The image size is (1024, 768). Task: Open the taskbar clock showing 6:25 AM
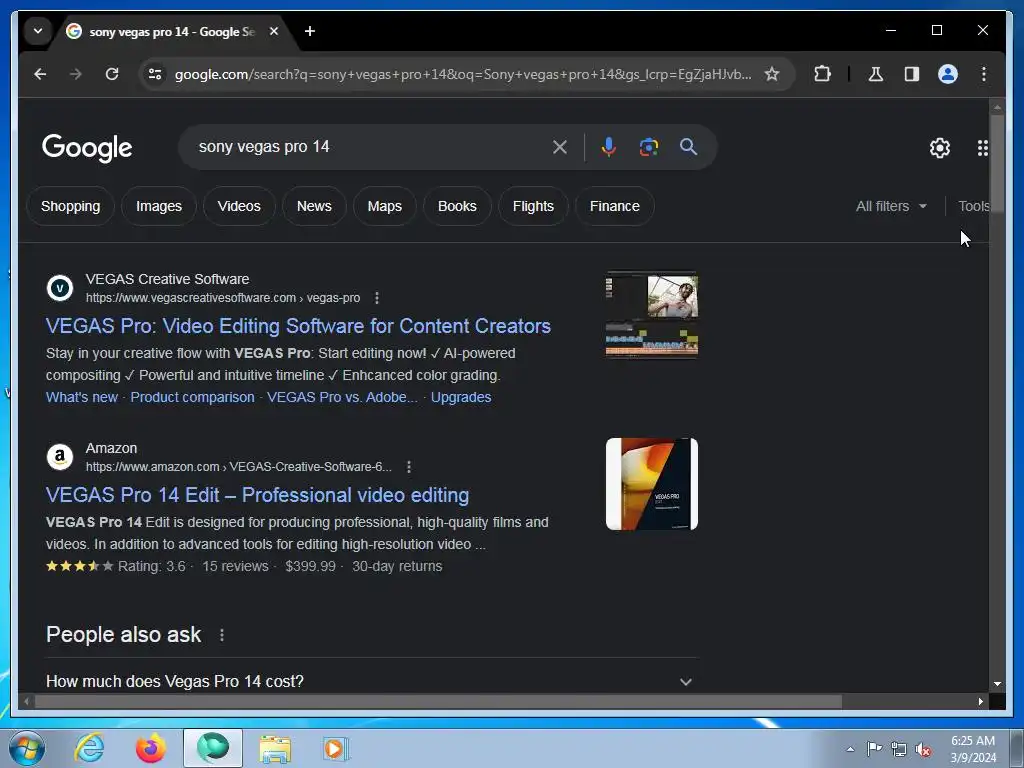click(x=972, y=749)
